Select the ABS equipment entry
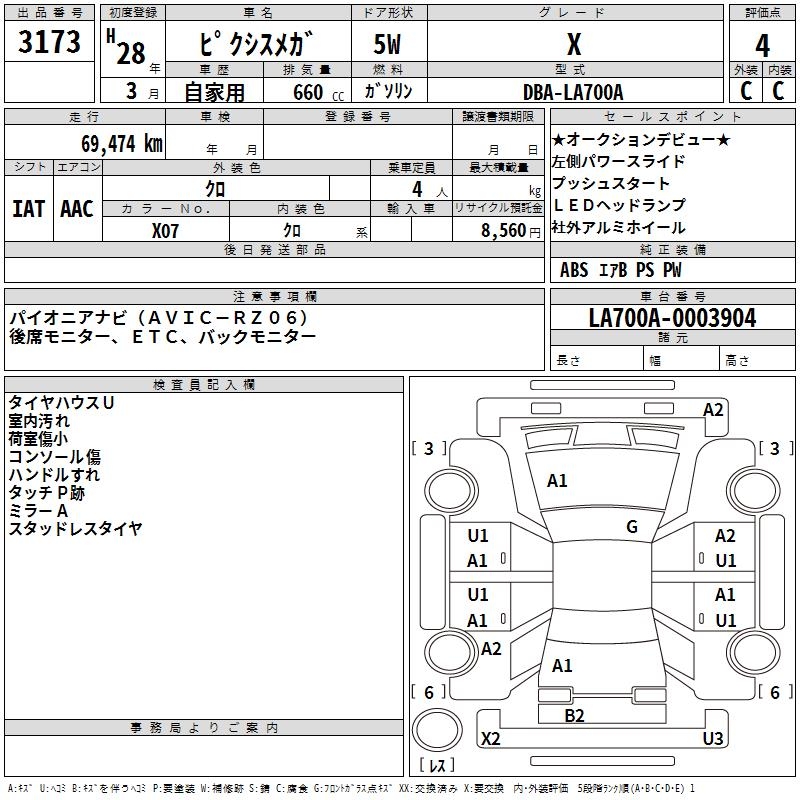 click(x=574, y=270)
